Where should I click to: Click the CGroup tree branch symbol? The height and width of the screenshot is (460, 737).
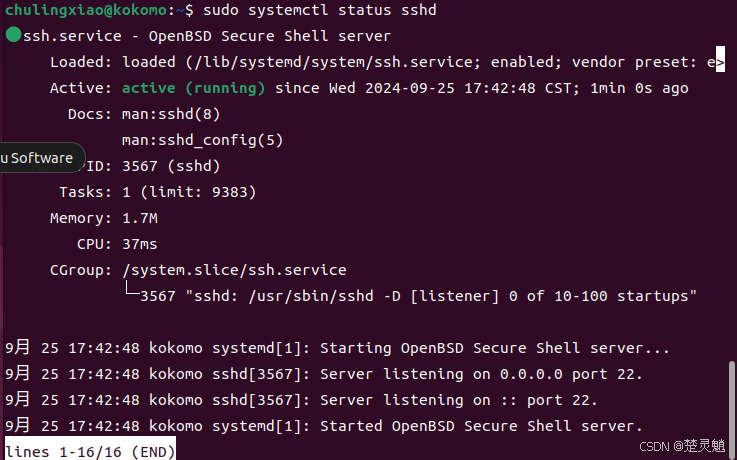(132, 288)
